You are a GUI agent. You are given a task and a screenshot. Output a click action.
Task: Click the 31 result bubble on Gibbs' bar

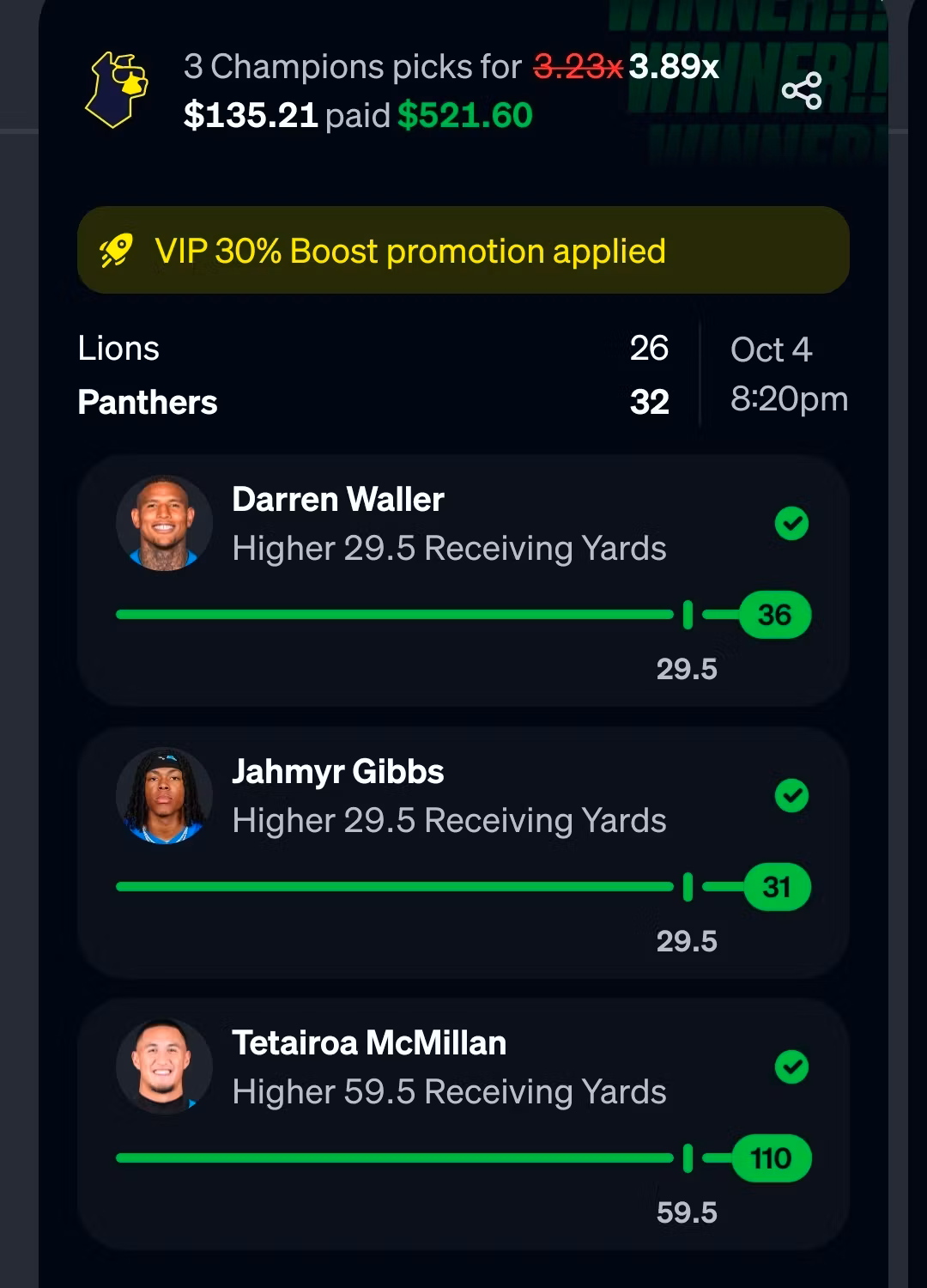(777, 887)
